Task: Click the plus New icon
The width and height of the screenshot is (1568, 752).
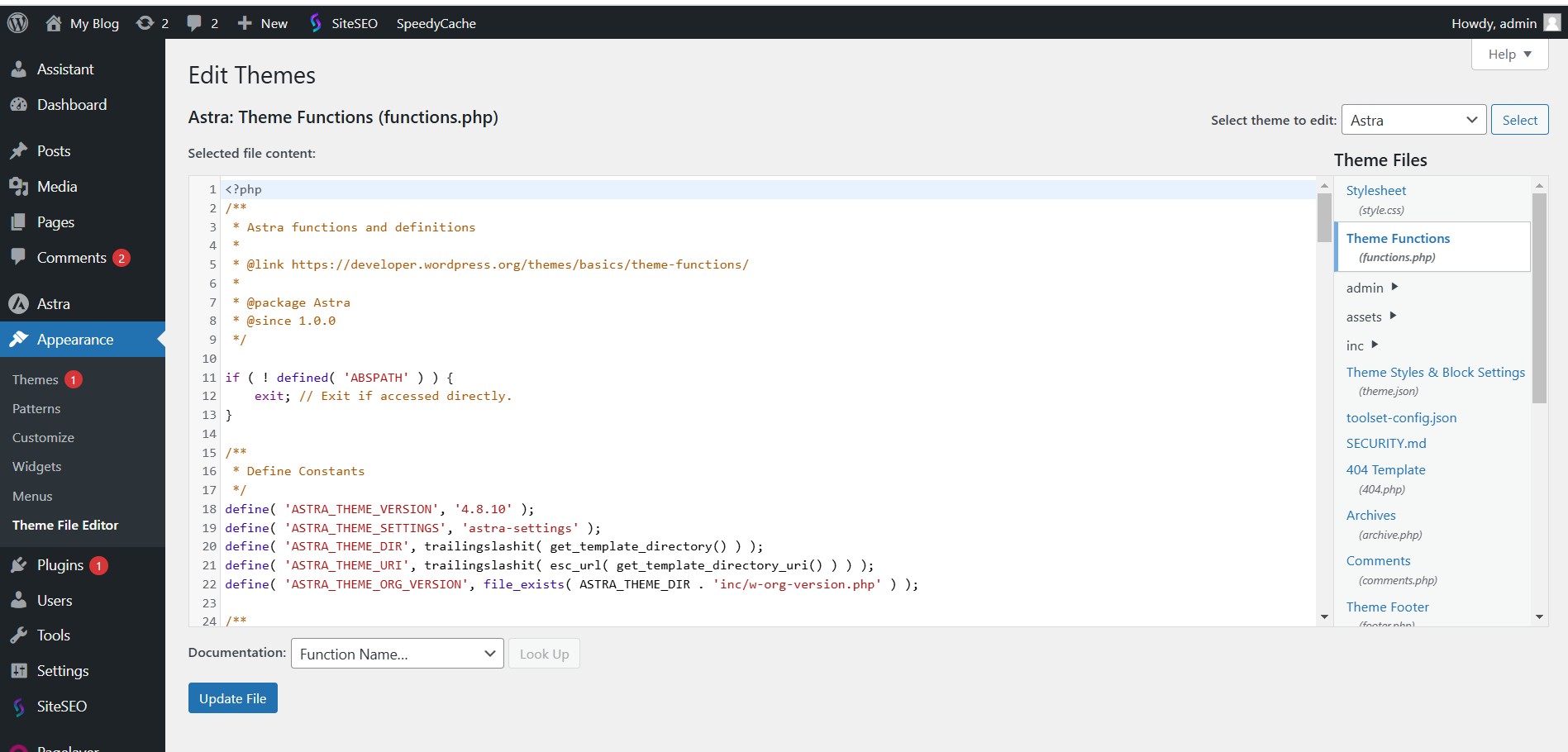Action: (245, 23)
